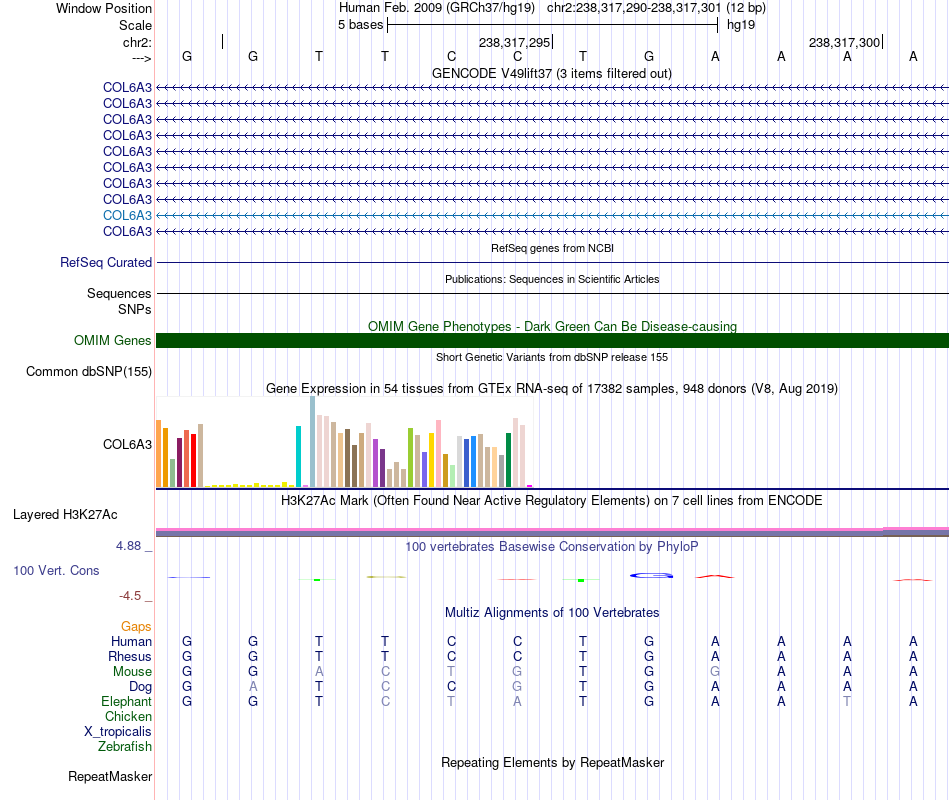Click the pink Layered H3K27Ac signal bar
This screenshot has height=800, width=950.
(x=552, y=530)
